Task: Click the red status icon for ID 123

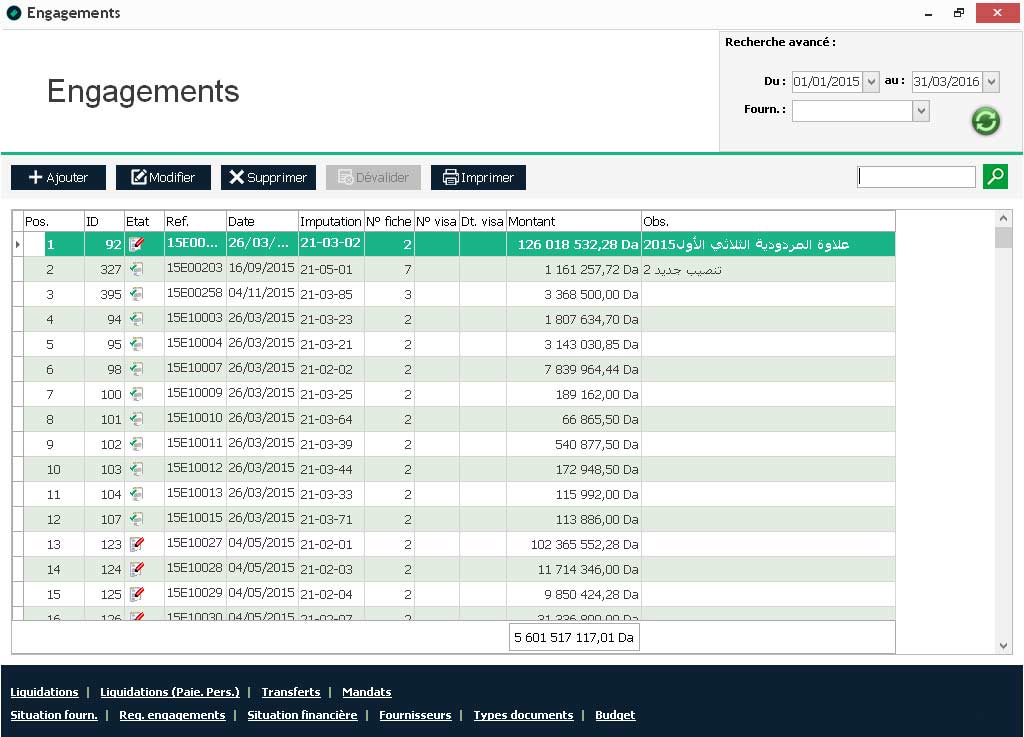Action: point(137,544)
